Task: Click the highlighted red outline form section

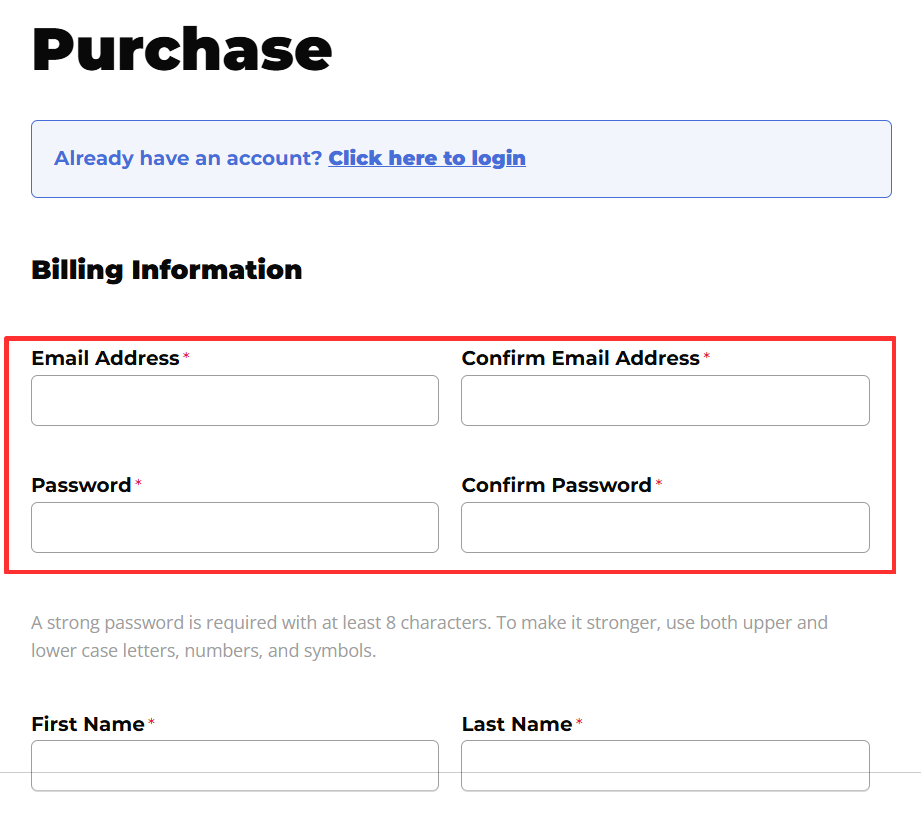Action: 460,448
